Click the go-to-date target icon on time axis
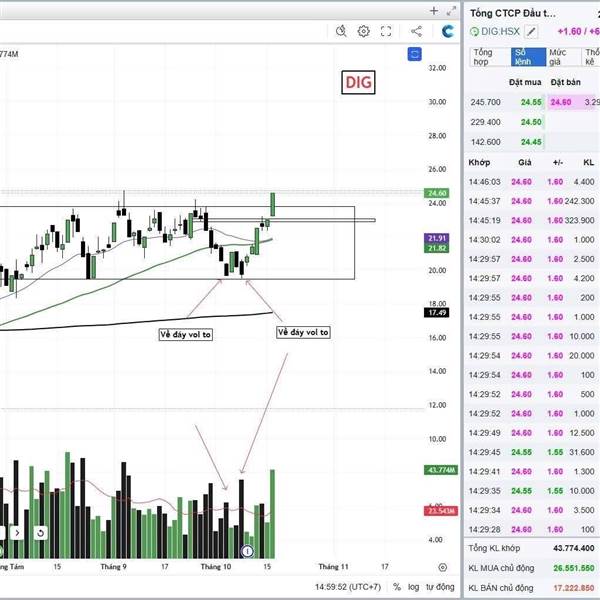 (x=442, y=567)
